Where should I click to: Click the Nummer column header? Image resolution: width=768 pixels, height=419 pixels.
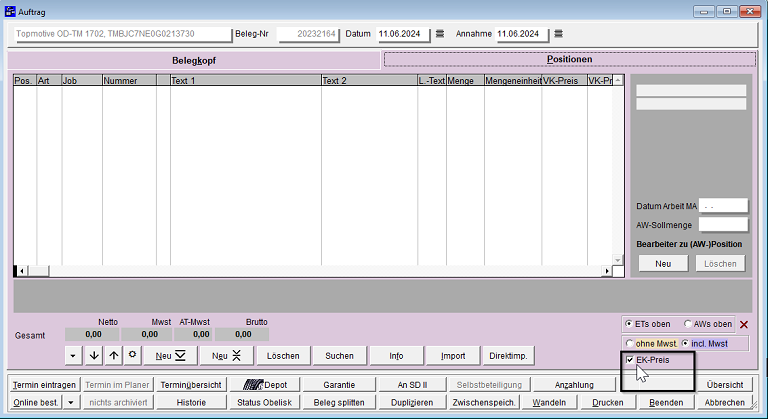(129, 80)
